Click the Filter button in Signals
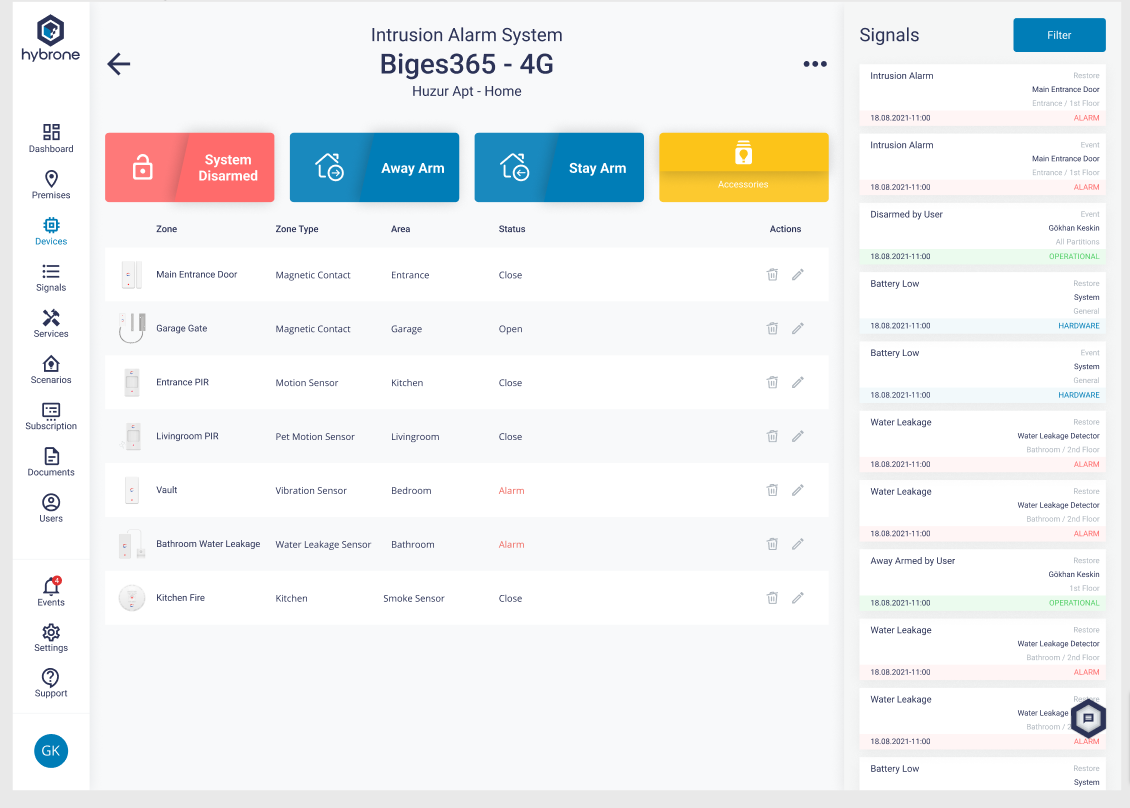The image size is (1130, 808). click(1059, 35)
